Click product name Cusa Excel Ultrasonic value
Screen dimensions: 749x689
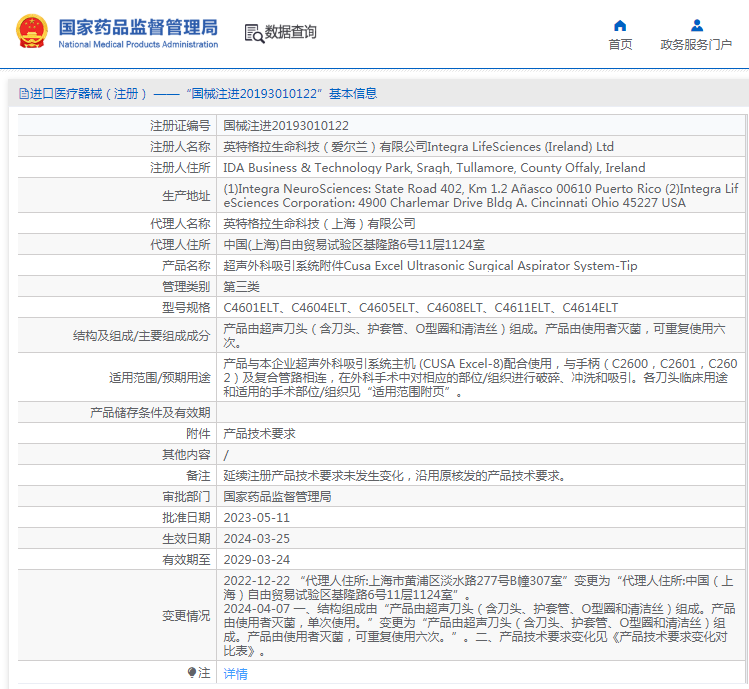[x=430, y=266]
